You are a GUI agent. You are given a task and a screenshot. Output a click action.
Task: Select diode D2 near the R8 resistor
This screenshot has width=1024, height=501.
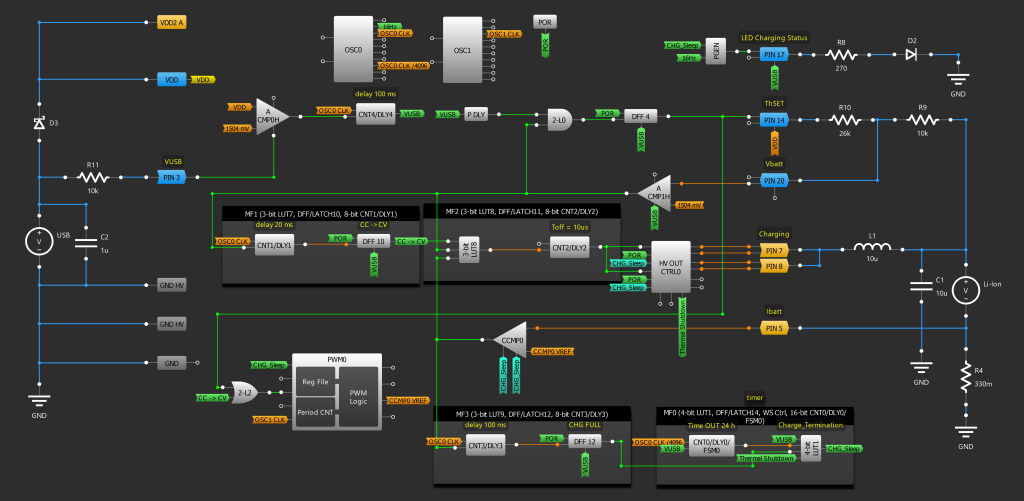tap(911, 54)
